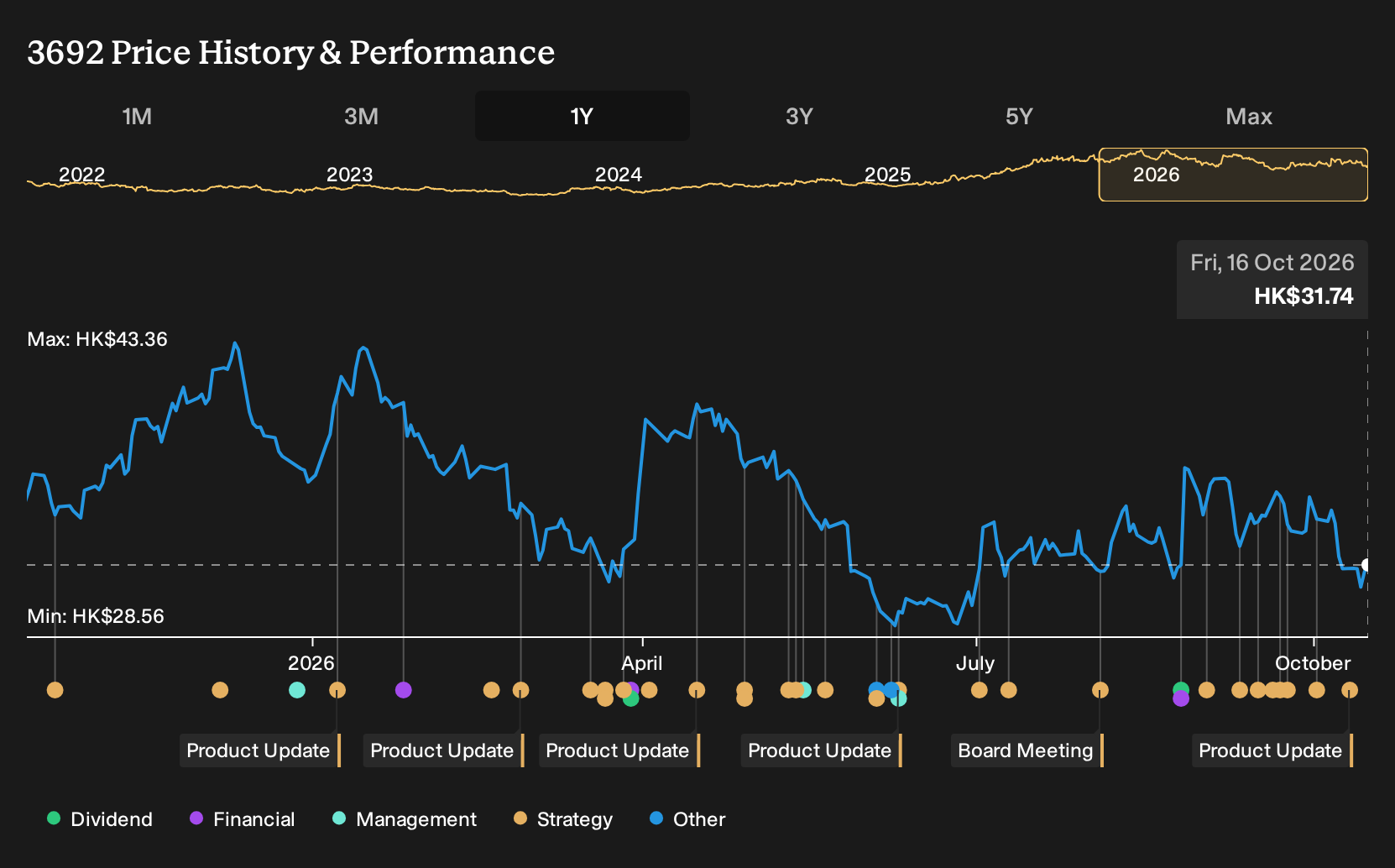Click the 2022 area in overview chart

tap(81, 175)
